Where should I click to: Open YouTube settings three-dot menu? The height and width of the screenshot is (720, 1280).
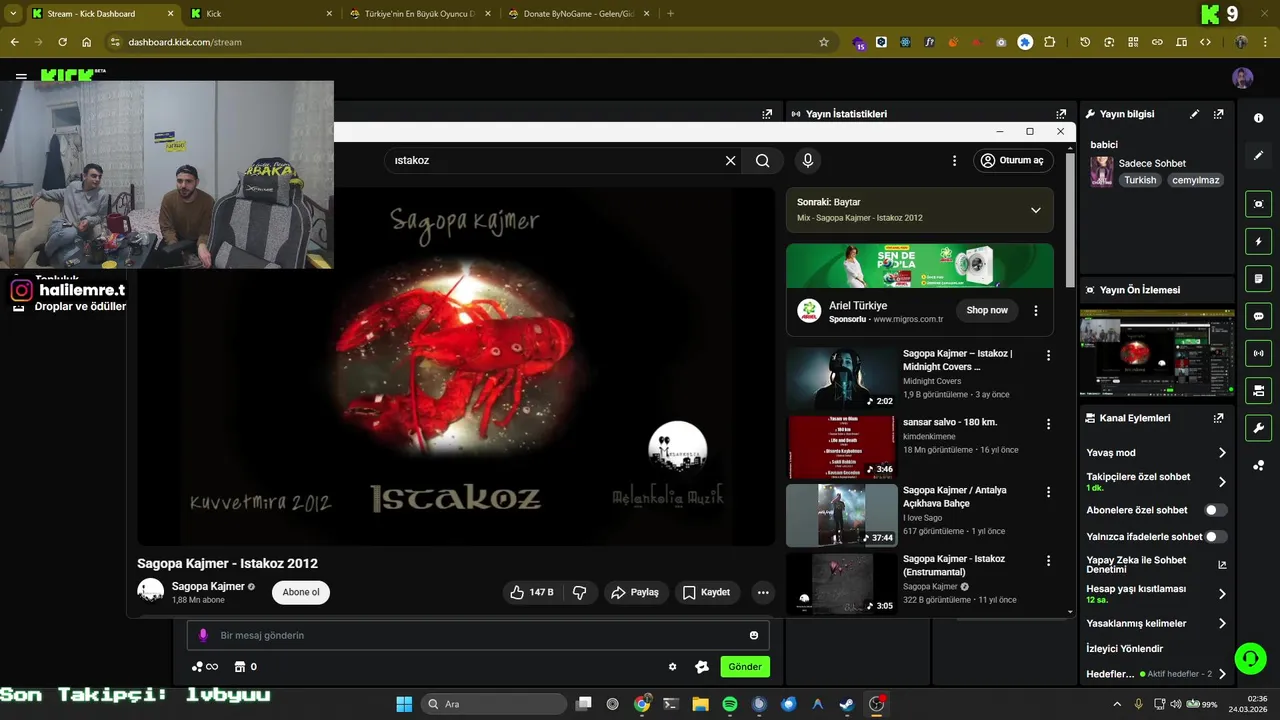[x=954, y=160]
